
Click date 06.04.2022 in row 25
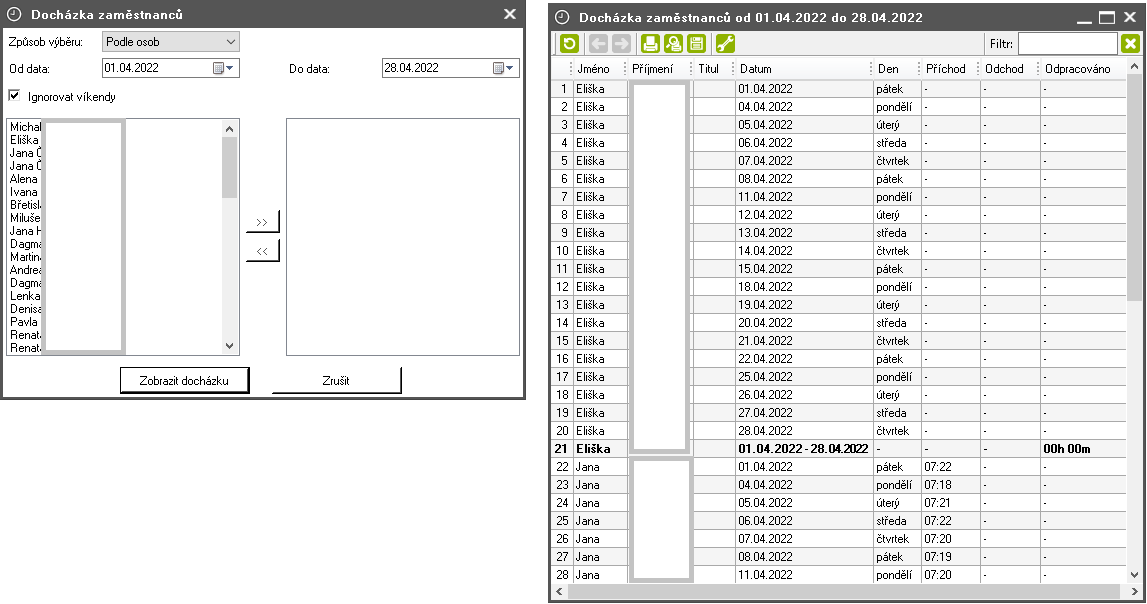coord(765,521)
